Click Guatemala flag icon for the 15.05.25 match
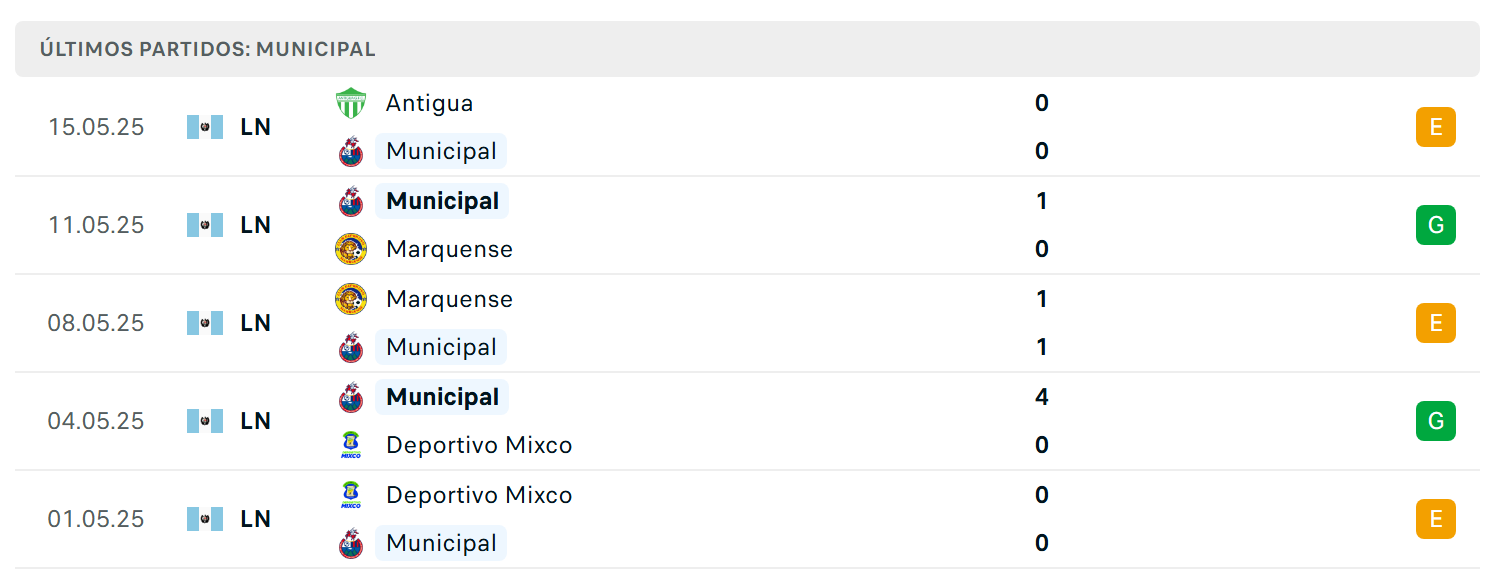Image resolution: width=1494 pixels, height=588 pixels. (205, 127)
